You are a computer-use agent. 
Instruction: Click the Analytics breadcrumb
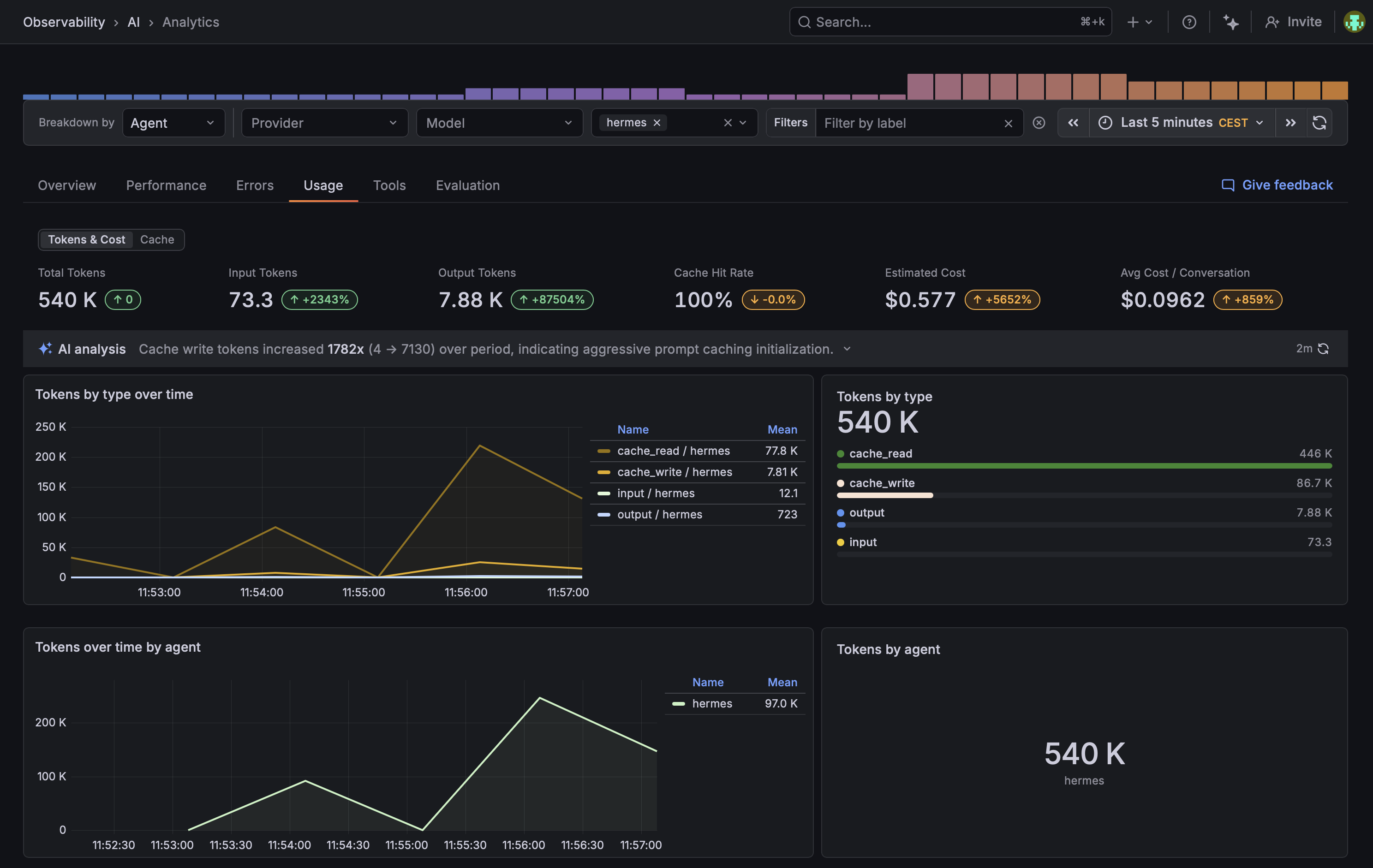191,22
